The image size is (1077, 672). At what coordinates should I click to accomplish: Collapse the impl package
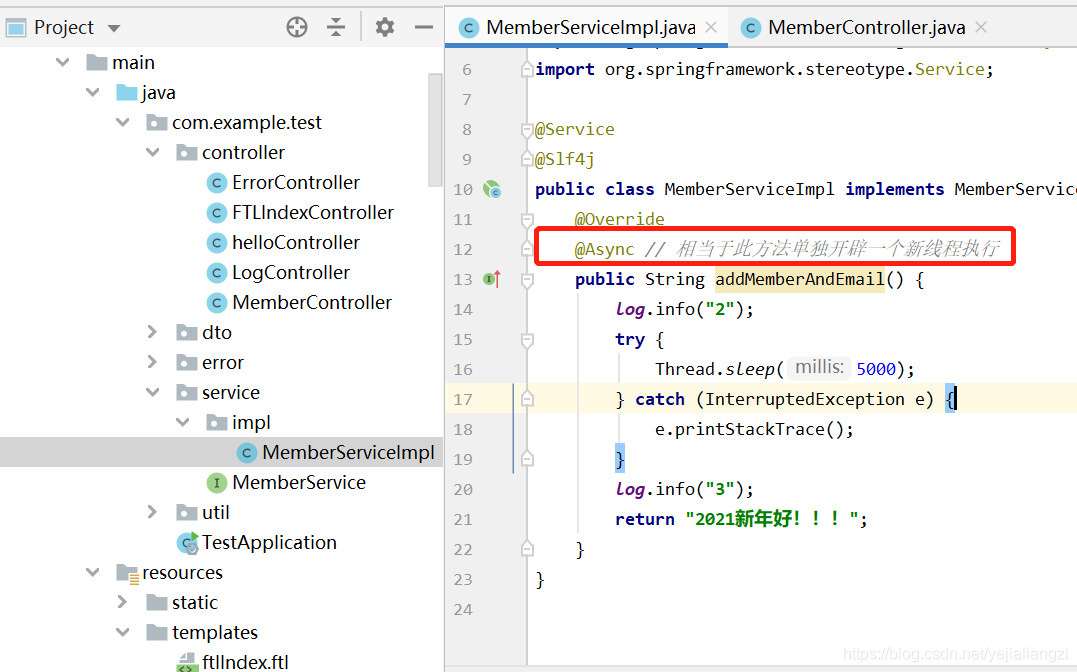(183, 423)
